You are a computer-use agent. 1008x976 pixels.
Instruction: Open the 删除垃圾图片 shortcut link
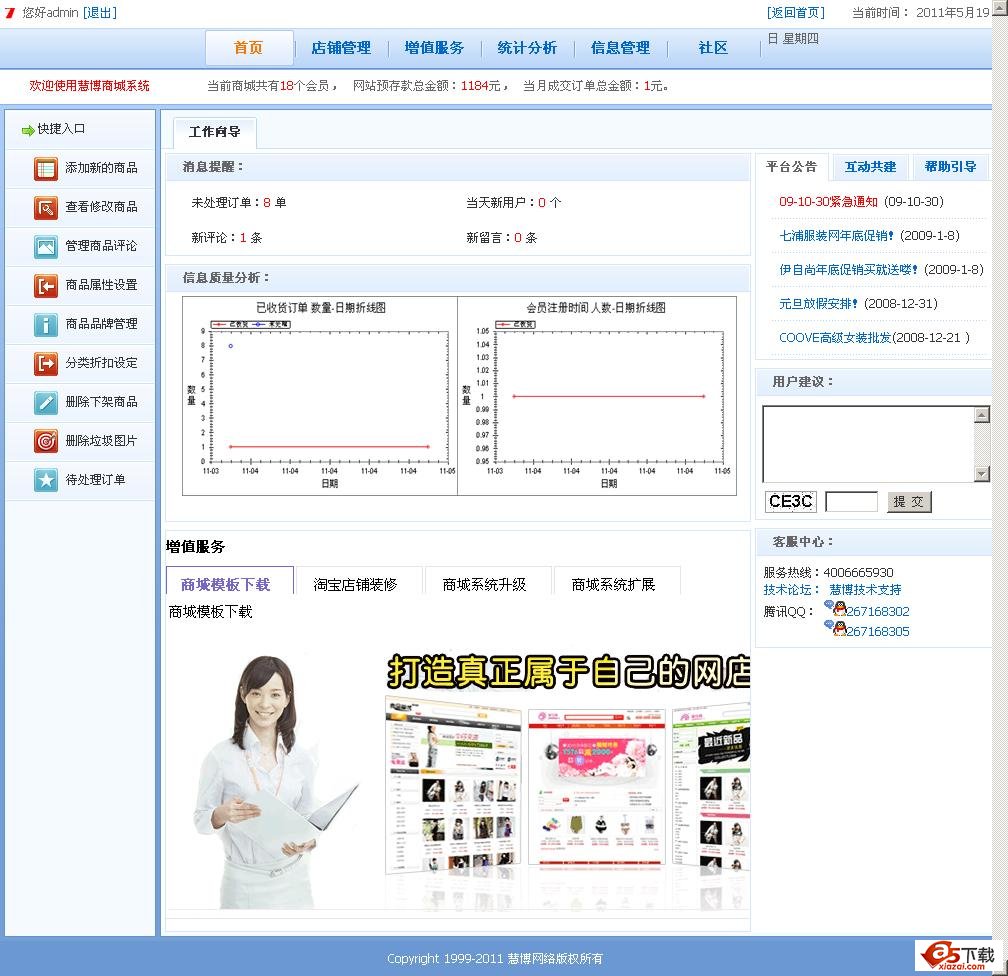102,441
